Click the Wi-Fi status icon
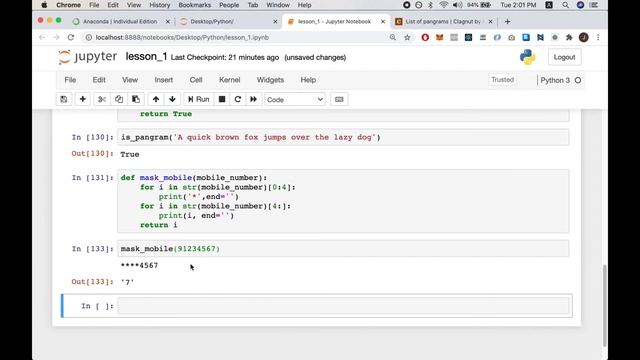The image size is (640, 360). tap(444, 5)
